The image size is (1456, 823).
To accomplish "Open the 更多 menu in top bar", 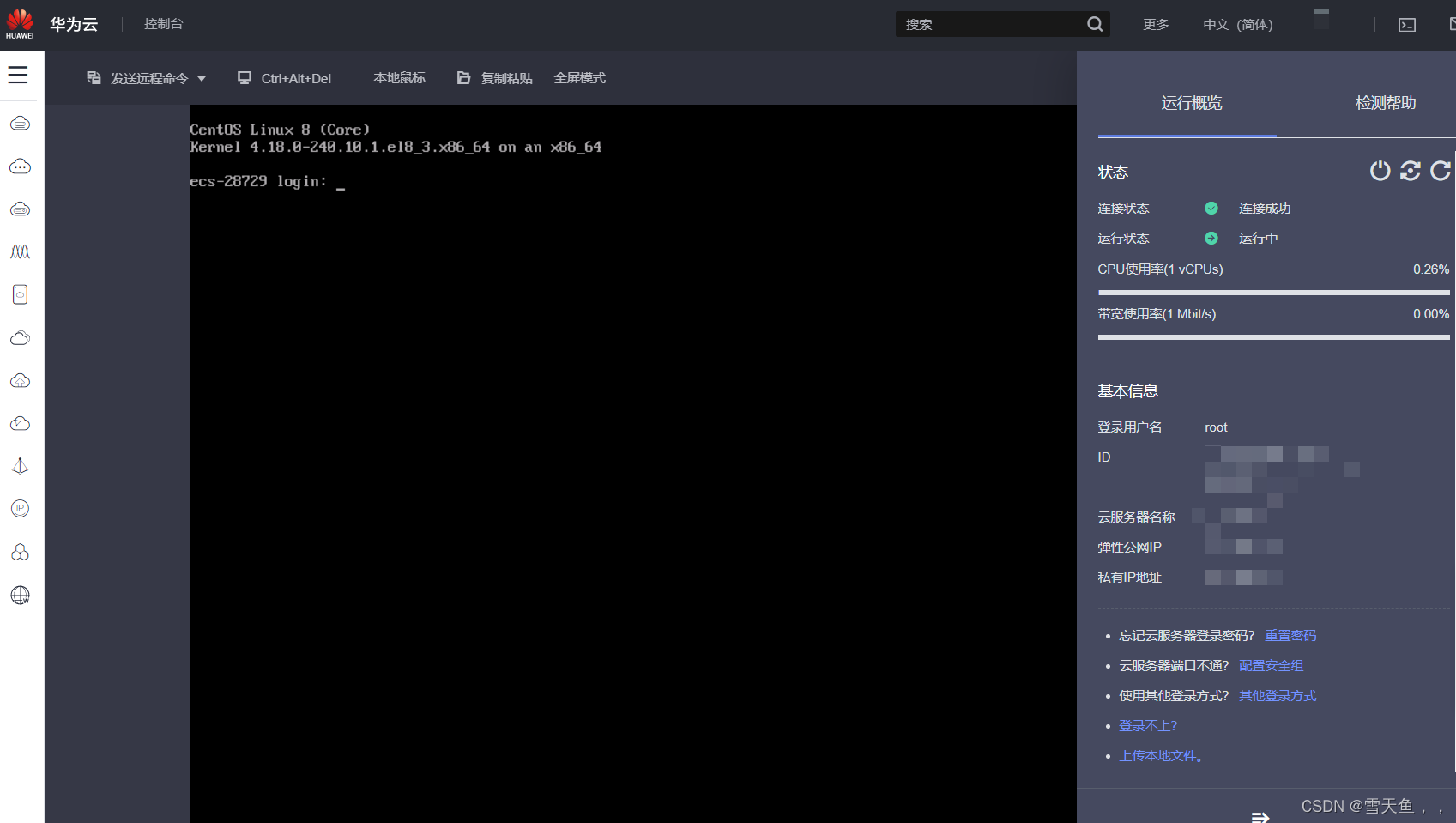I will coord(1156,24).
